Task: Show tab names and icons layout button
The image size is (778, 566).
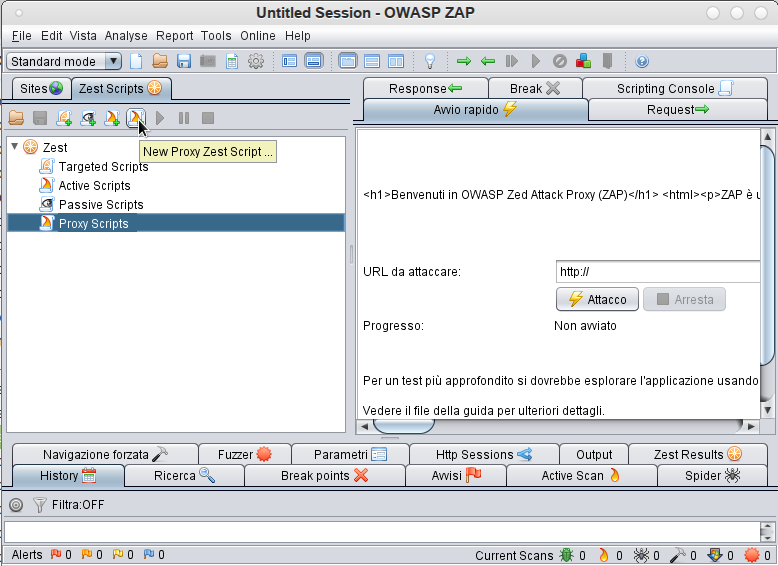Action: [289, 62]
